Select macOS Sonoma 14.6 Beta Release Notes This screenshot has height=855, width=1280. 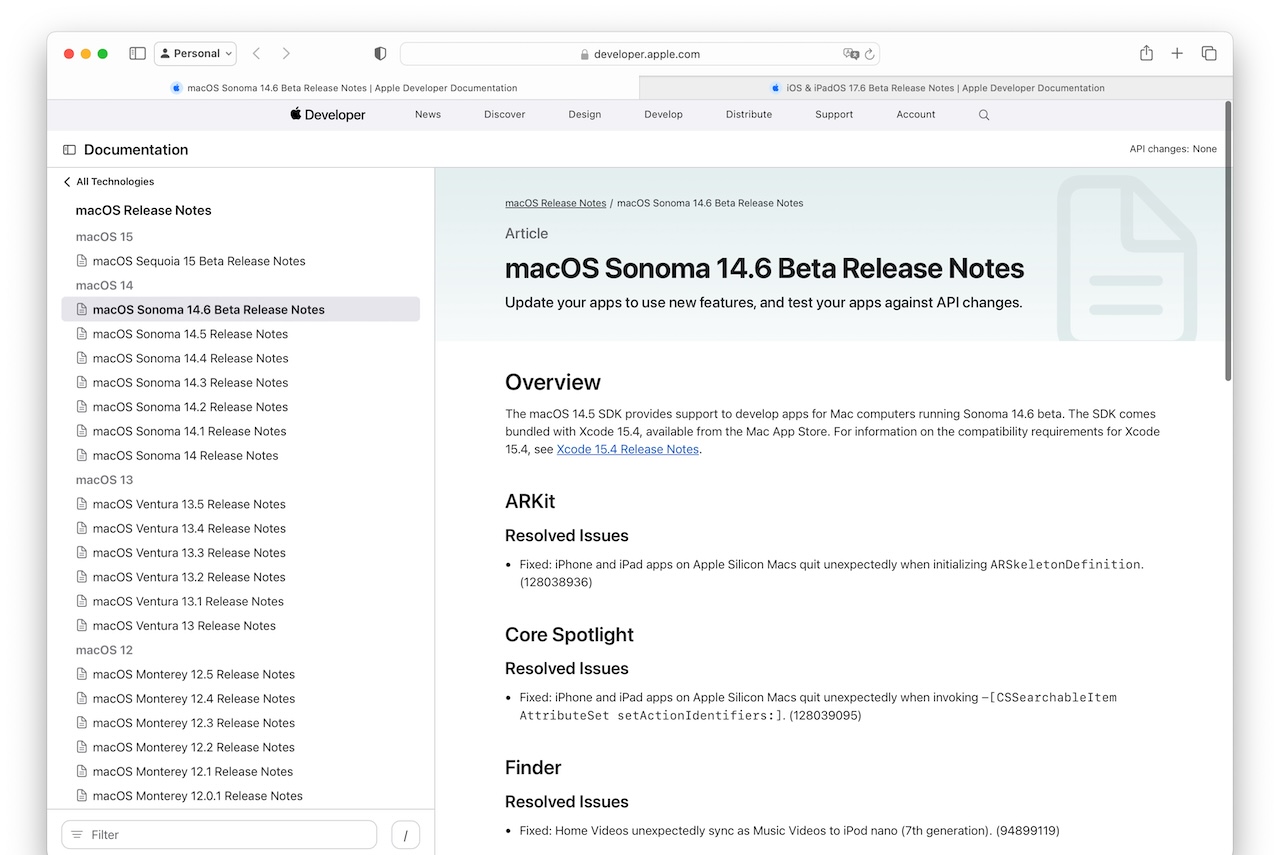(241, 310)
